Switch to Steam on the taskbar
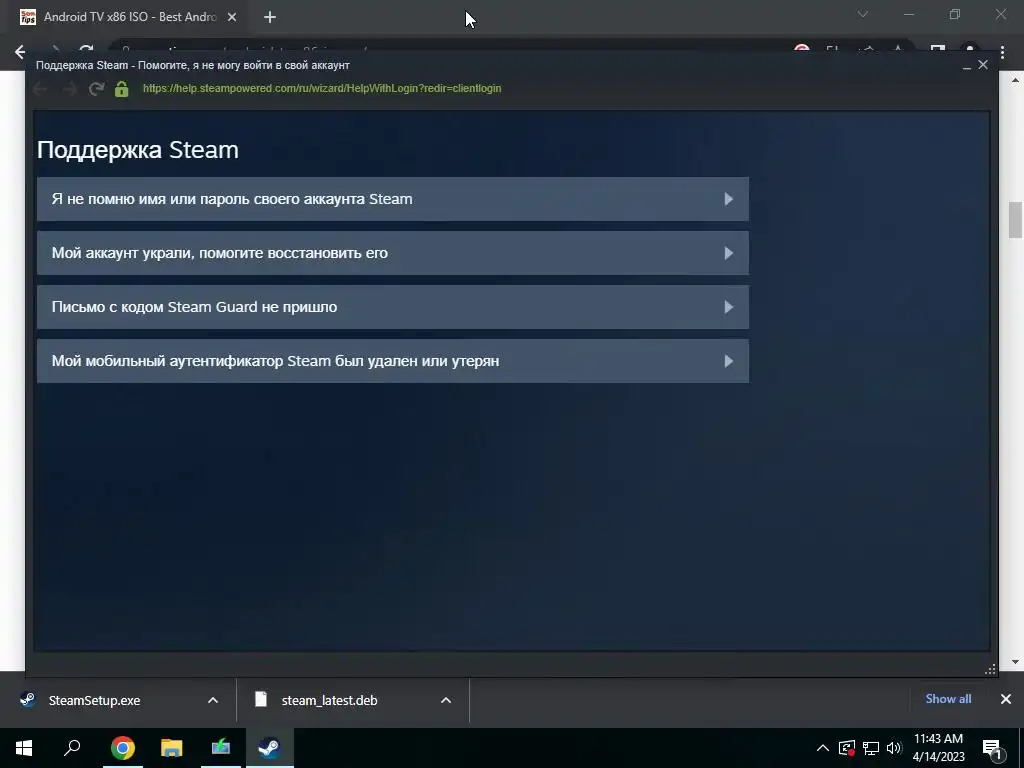Viewport: 1024px width, 768px height. point(269,748)
